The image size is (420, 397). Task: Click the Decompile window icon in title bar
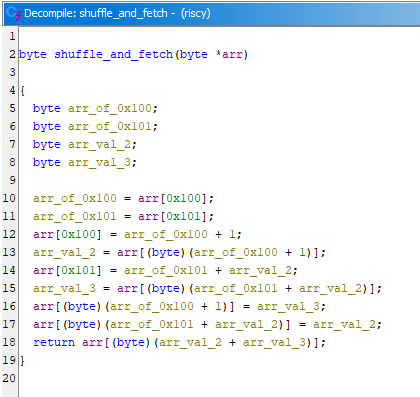[x=13, y=13]
